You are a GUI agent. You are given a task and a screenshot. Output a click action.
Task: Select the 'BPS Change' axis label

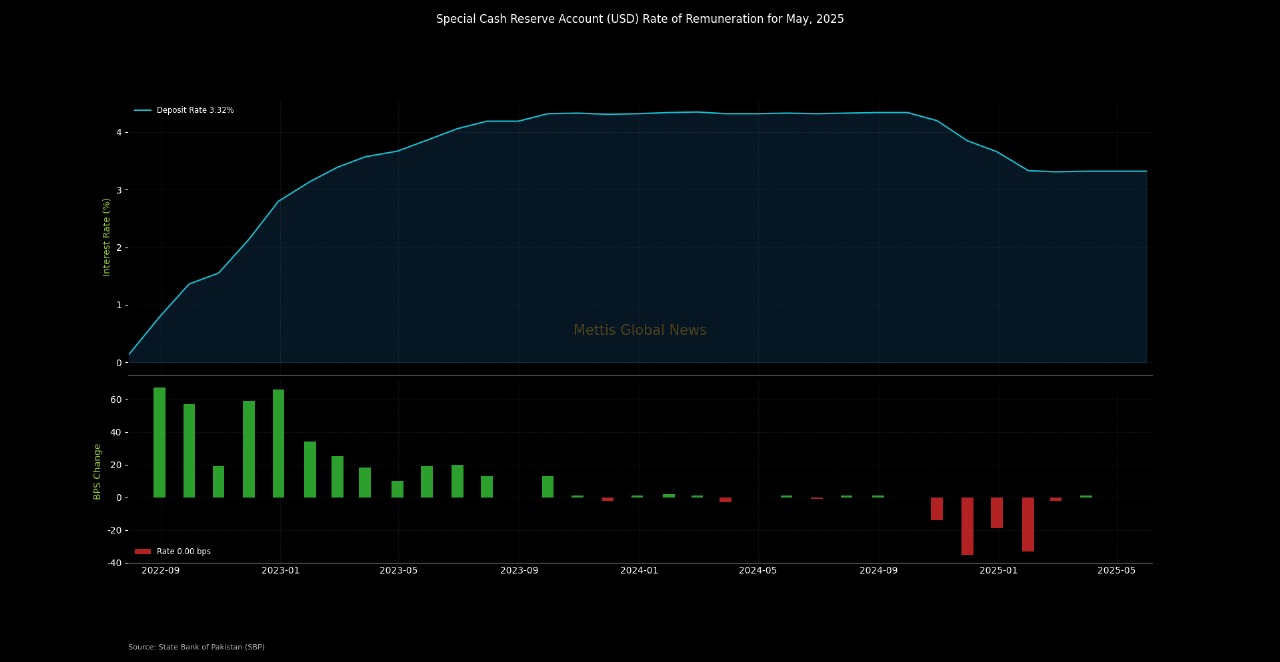[x=98, y=472]
